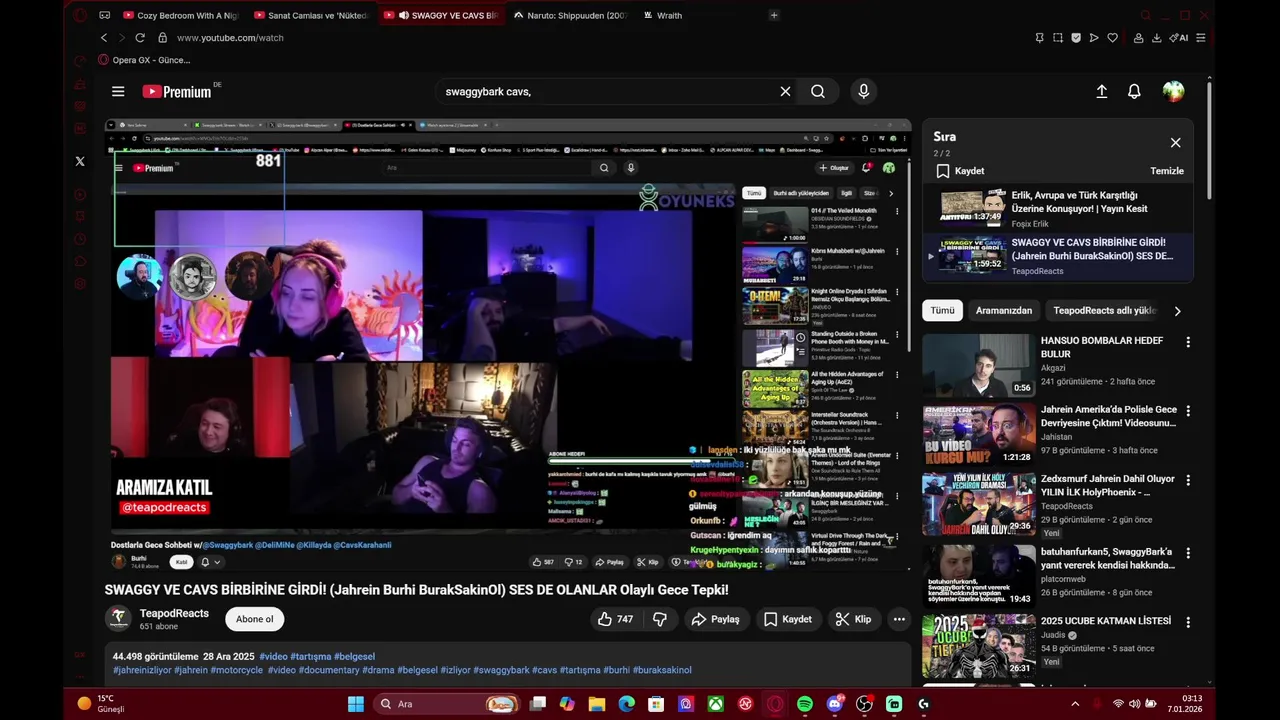The width and height of the screenshot is (1280, 720).
Task: Open the downloads icon in Opera toolbar
Action: 1157,38
